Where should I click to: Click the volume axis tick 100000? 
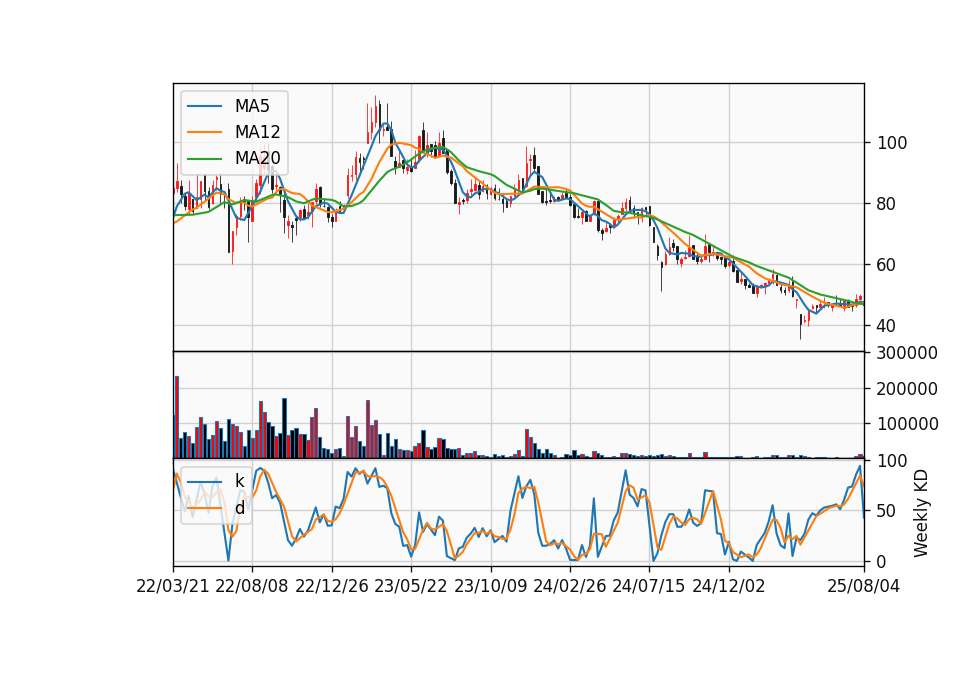[907, 424]
